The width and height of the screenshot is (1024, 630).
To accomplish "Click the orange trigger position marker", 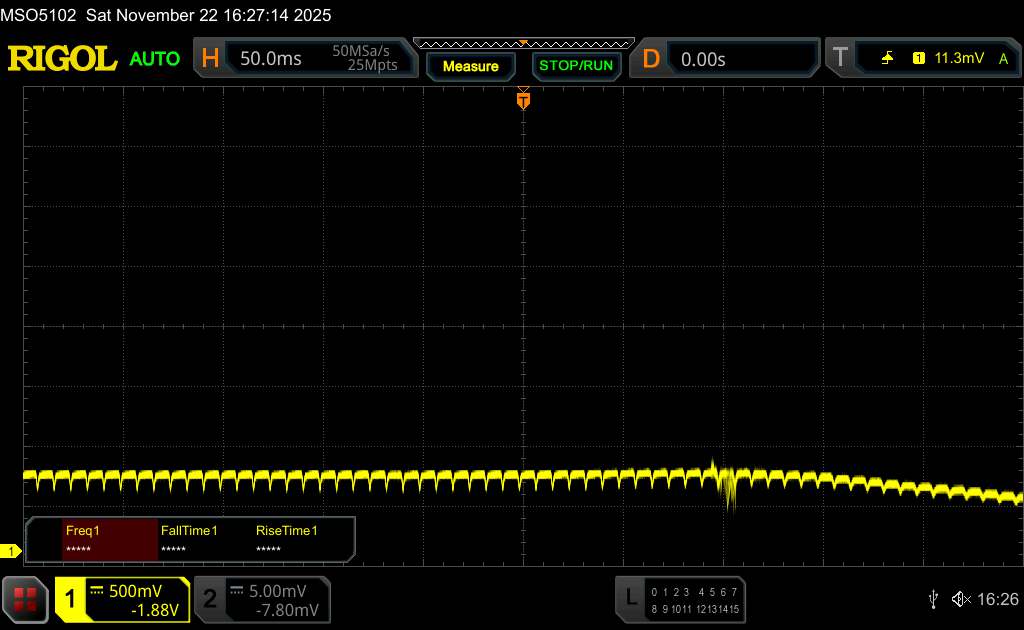I will (523, 100).
